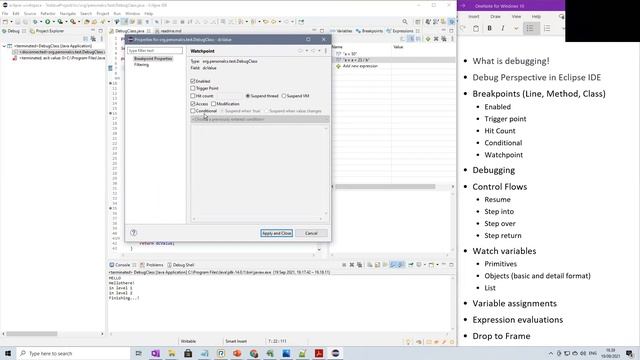This screenshot has width=640, height=360.
Task: Select Filtering in the dialog tree
Action: click(142, 64)
